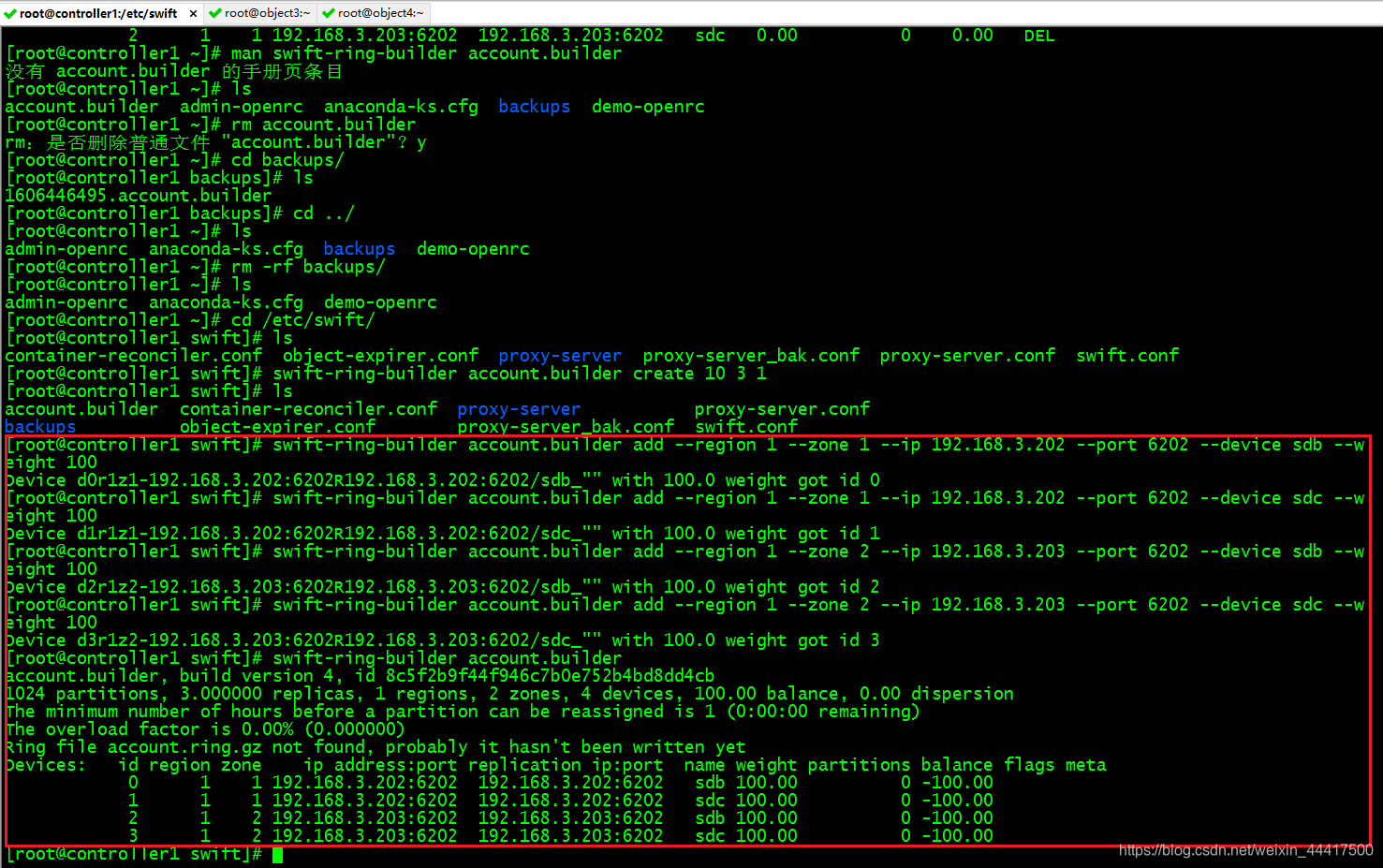Click the text 'Device d0r1z1-192.168.3.202:6202R192.168.3.202:6202/sdb_""'
Screen dimensions: 1383x868
(303, 480)
